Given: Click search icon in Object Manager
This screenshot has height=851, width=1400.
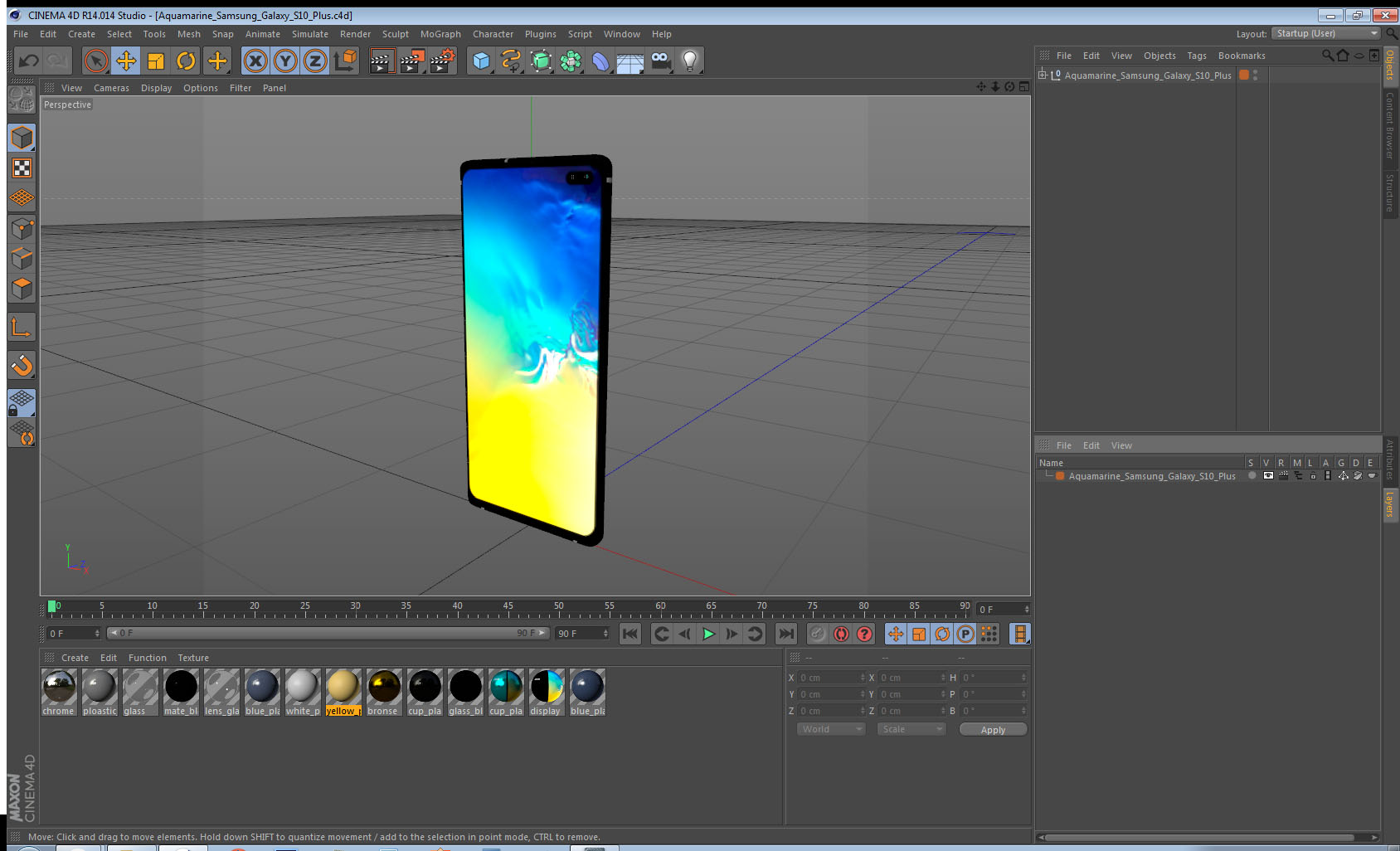Looking at the screenshot, I should (x=1327, y=56).
